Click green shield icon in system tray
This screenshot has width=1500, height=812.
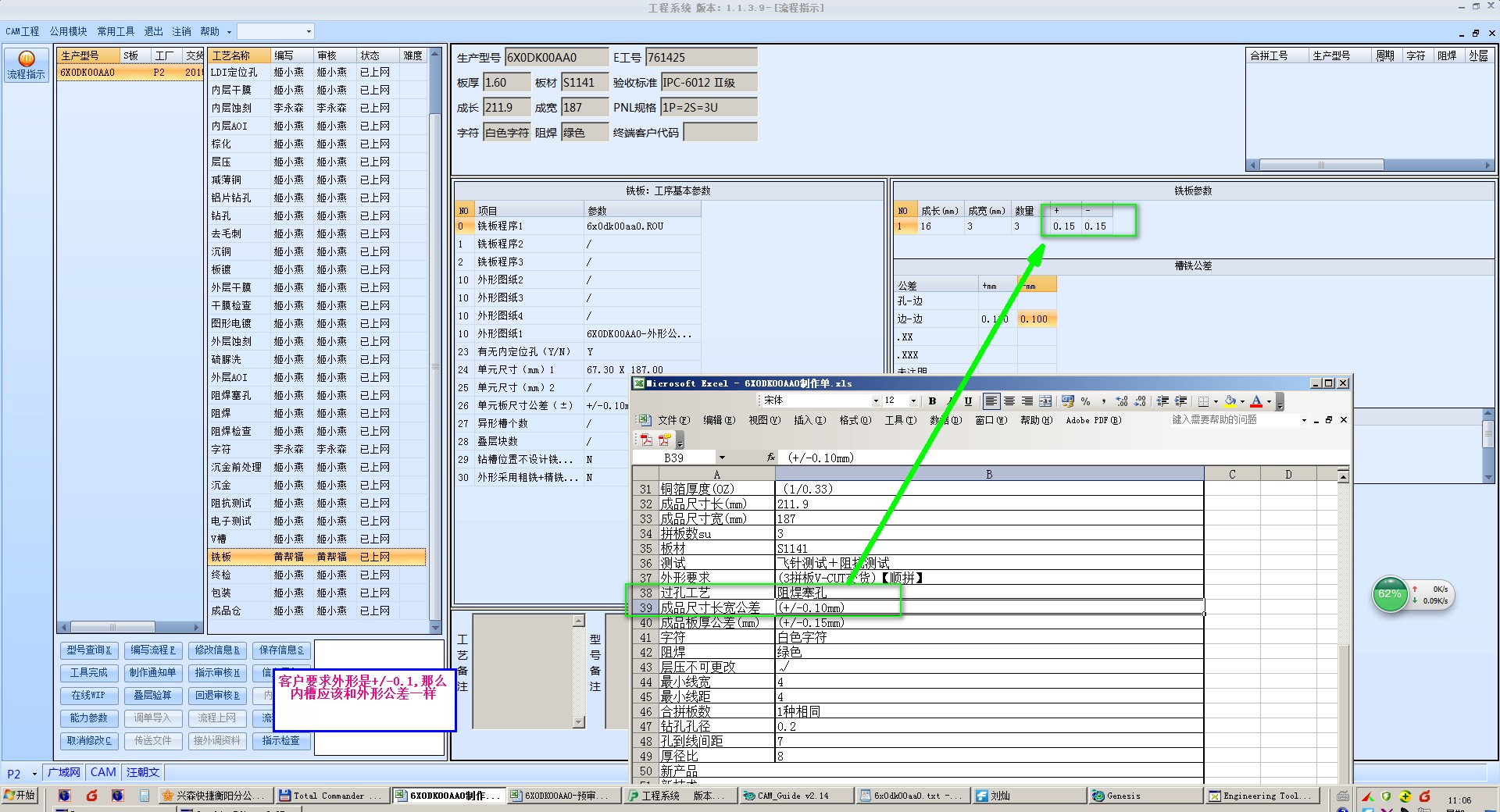click(x=1386, y=796)
